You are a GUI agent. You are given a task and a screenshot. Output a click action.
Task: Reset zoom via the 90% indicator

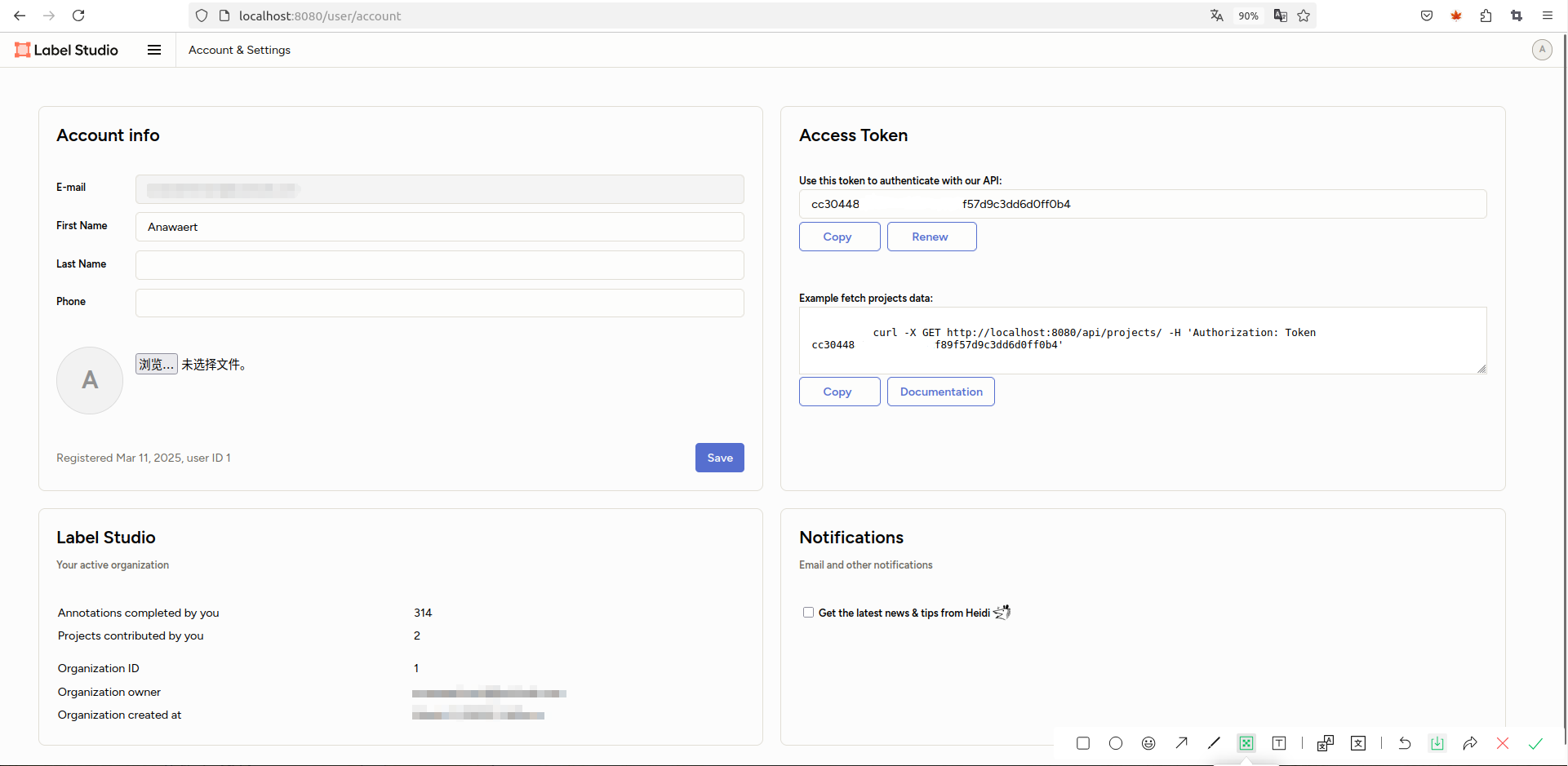(1248, 15)
